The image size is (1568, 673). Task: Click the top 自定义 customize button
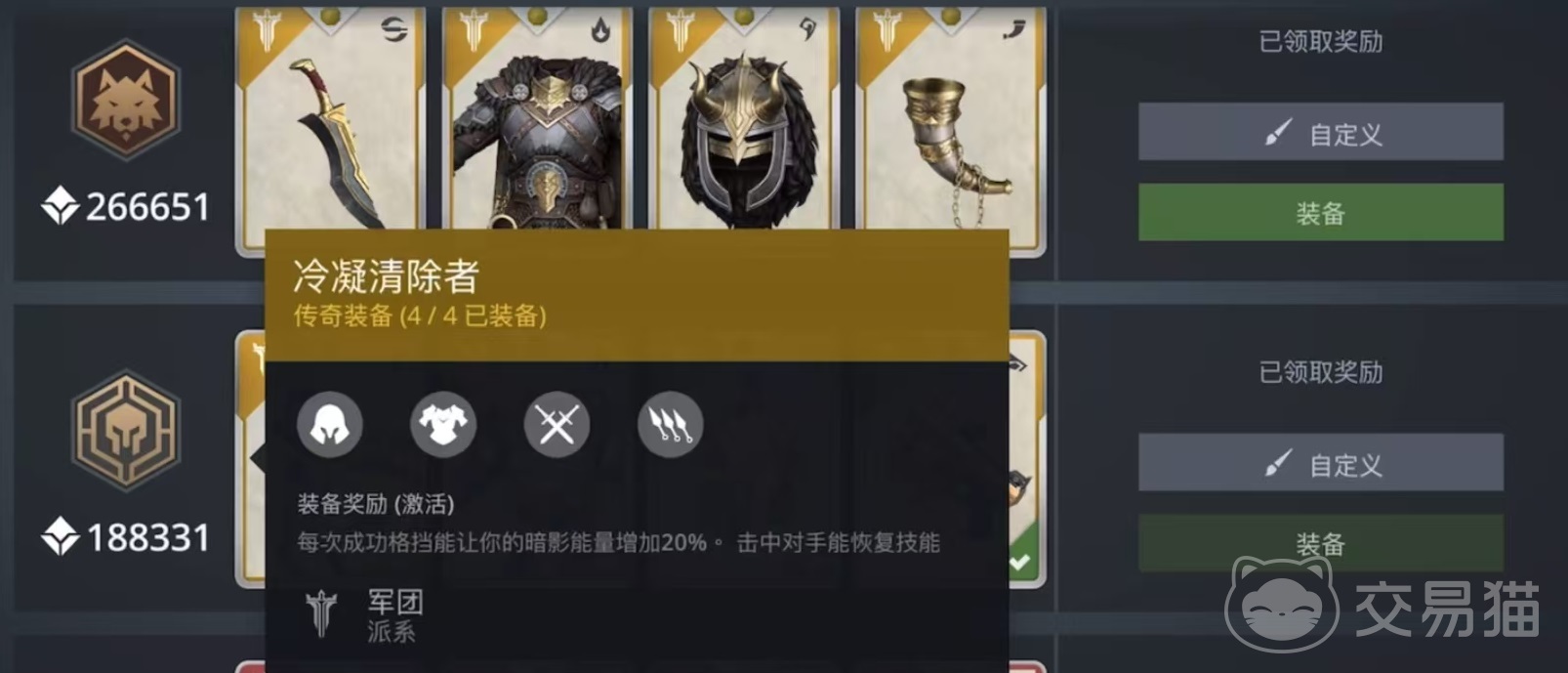1320,132
